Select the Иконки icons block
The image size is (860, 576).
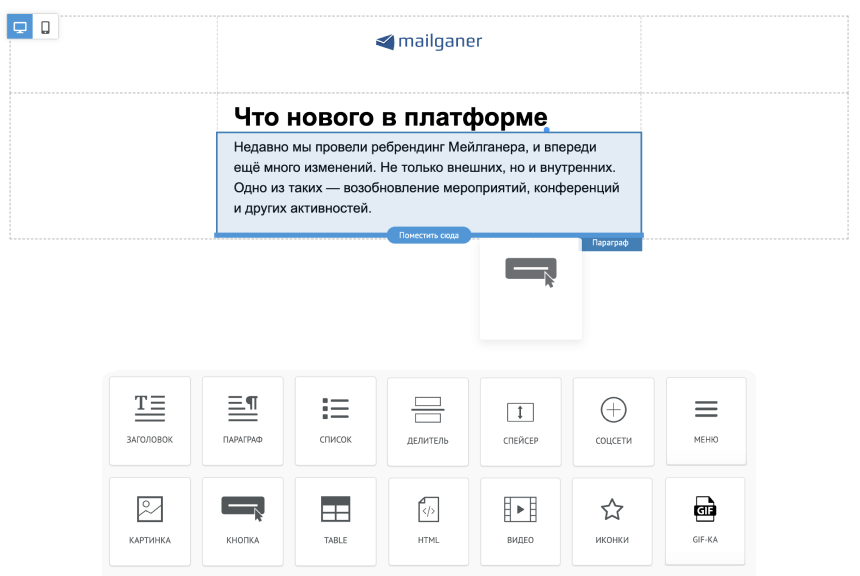tap(612, 521)
